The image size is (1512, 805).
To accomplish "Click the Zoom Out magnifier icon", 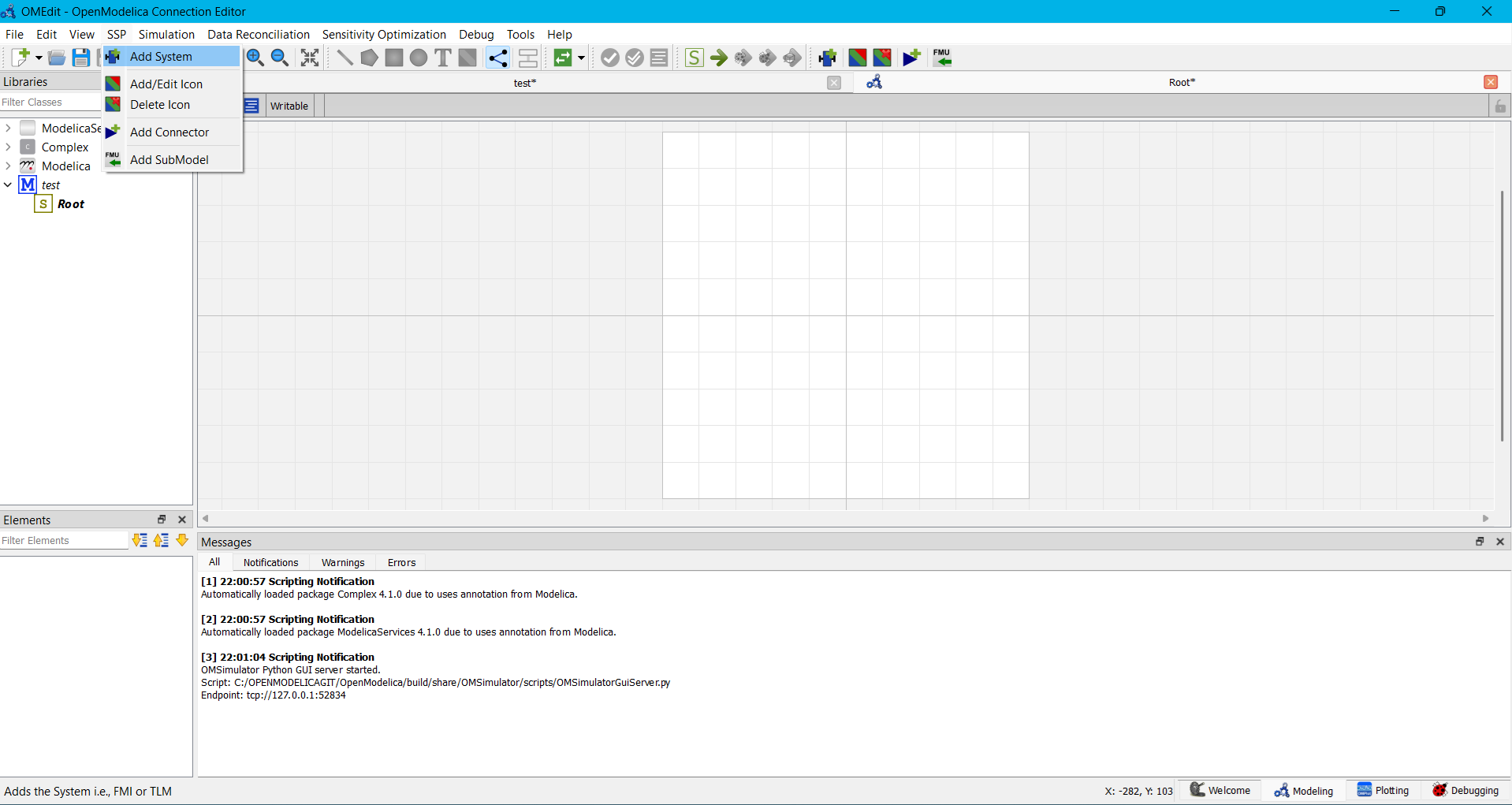I will 279,58.
